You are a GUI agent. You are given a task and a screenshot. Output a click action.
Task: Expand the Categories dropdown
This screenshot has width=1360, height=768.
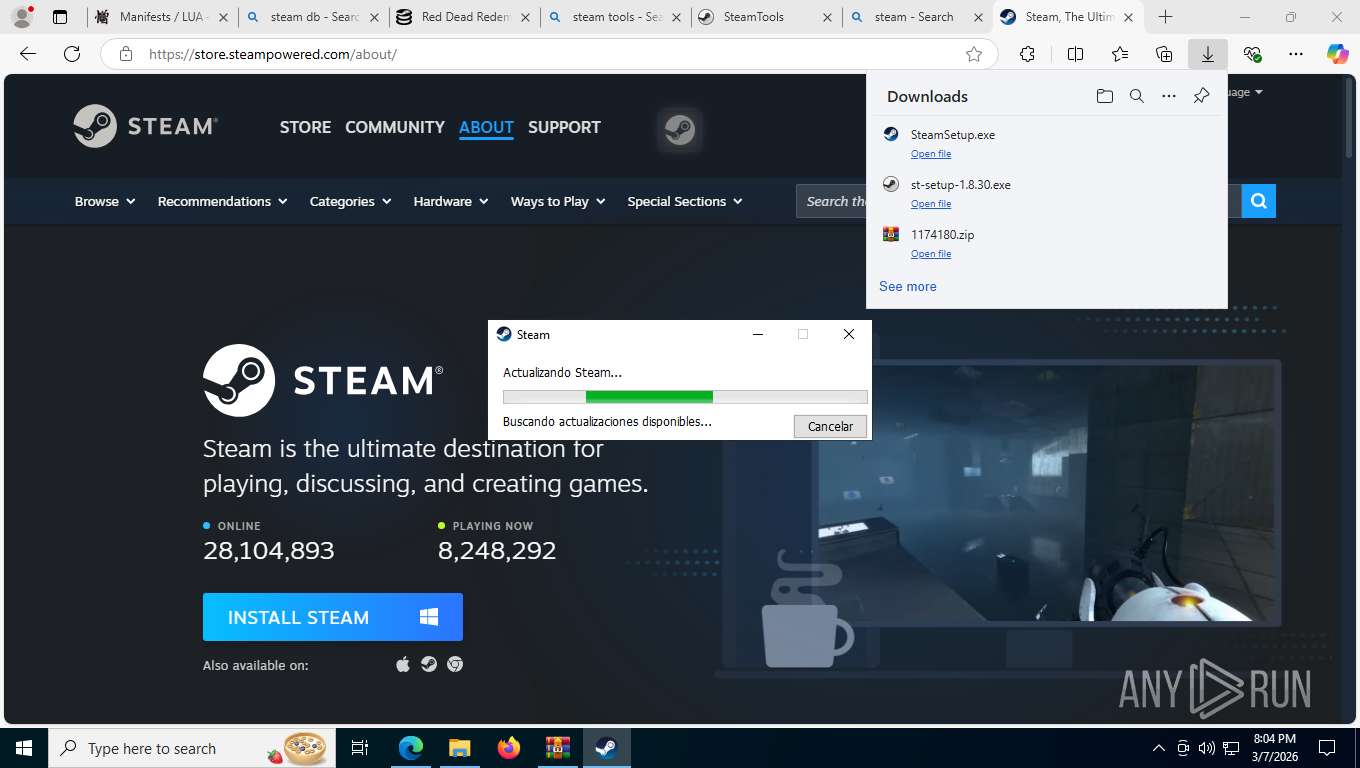pos(351,201)
